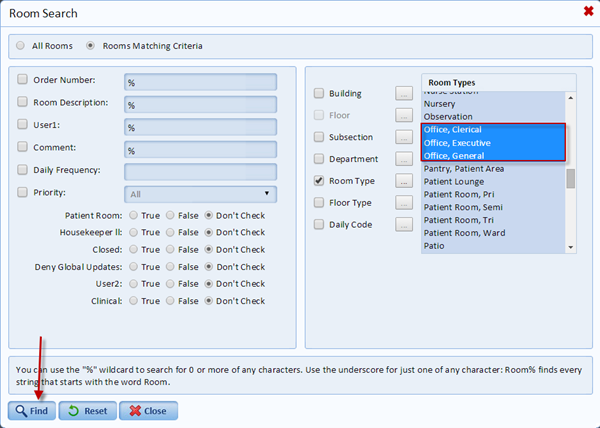Select the All Rooms radio option

[x=21, y=46]
